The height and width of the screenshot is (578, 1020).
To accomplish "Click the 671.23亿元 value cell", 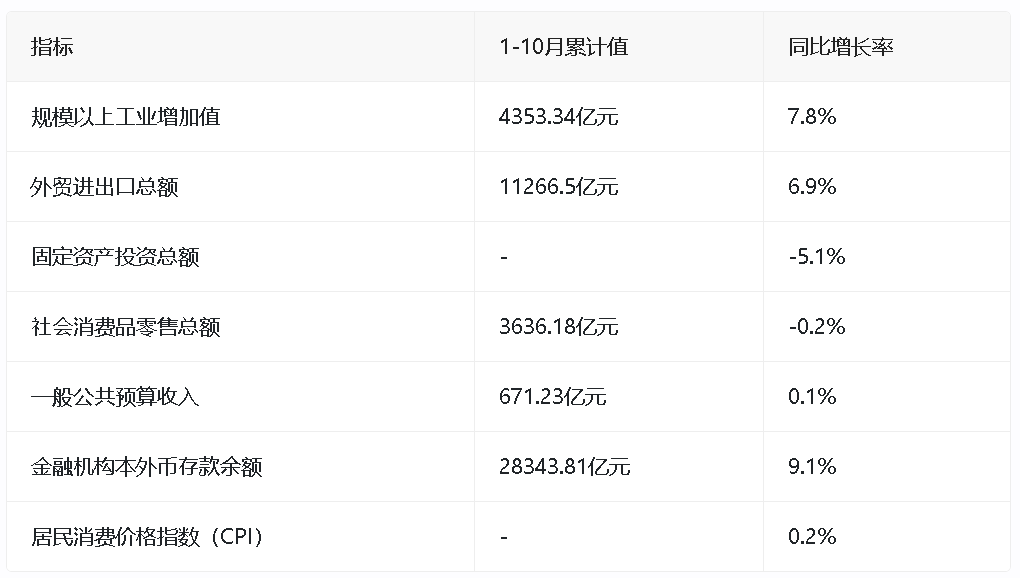I will 552,397.
